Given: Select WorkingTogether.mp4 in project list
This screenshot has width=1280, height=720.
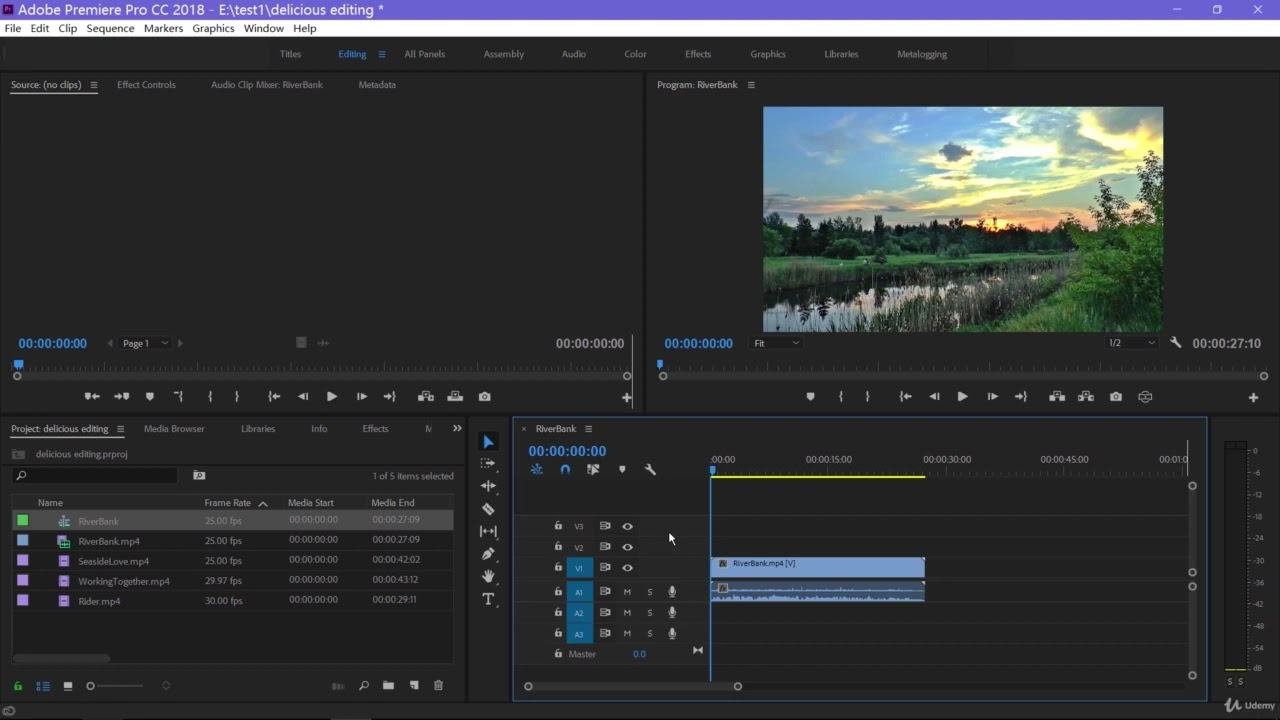Looking at the screenshot, I should point(124,581).
